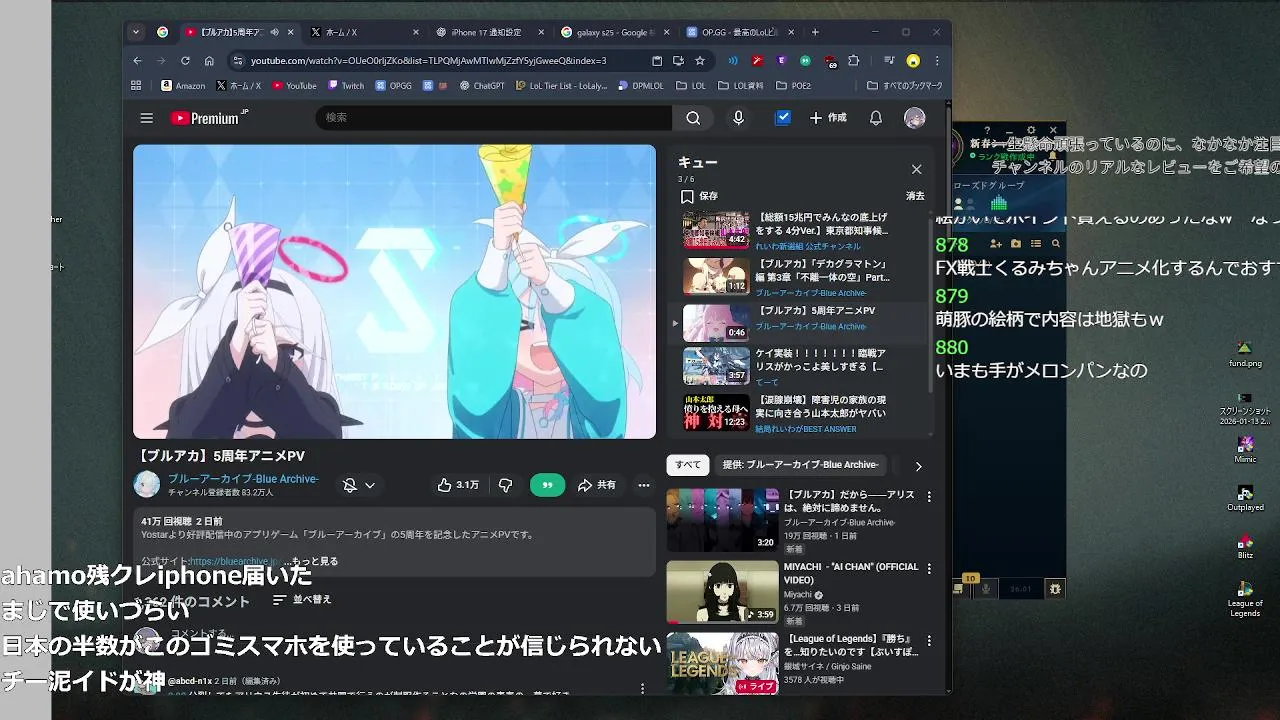1280x720 pixels.
Task: Open the Blitz desktop shortcut
Action: click(1245, 546)
